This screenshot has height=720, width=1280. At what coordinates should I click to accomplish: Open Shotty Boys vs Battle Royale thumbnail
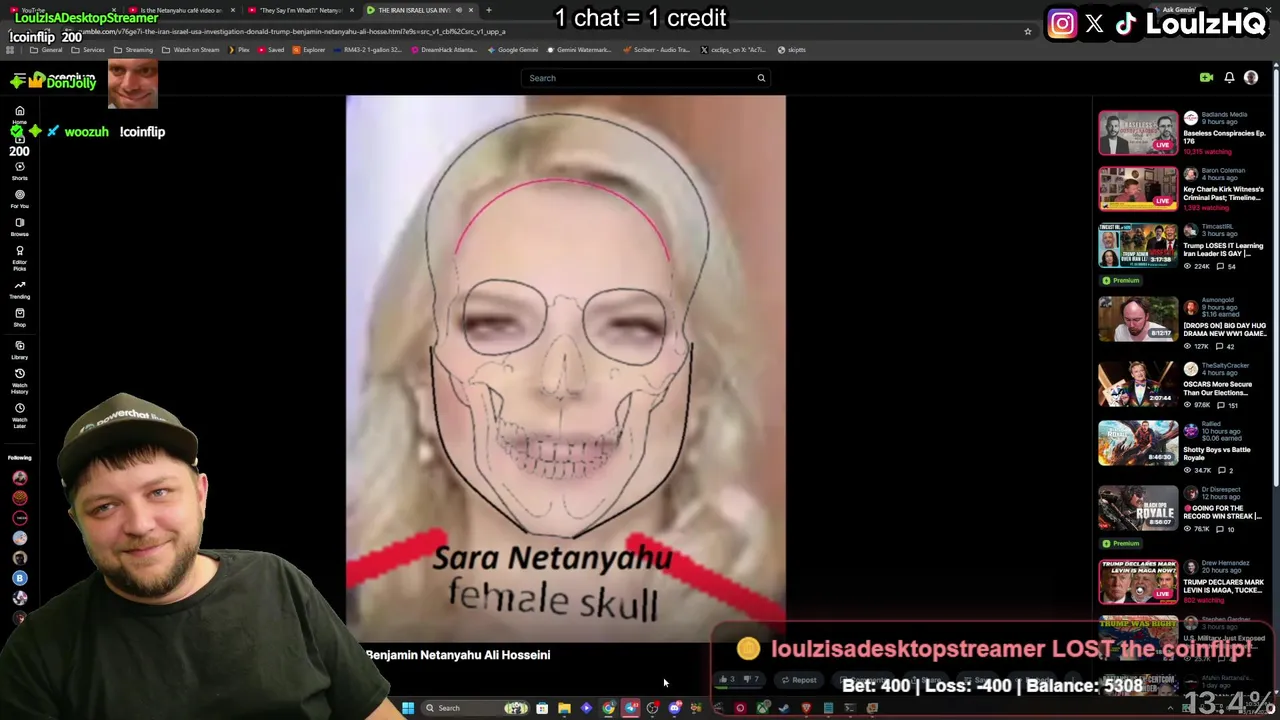click(1138, 443)
